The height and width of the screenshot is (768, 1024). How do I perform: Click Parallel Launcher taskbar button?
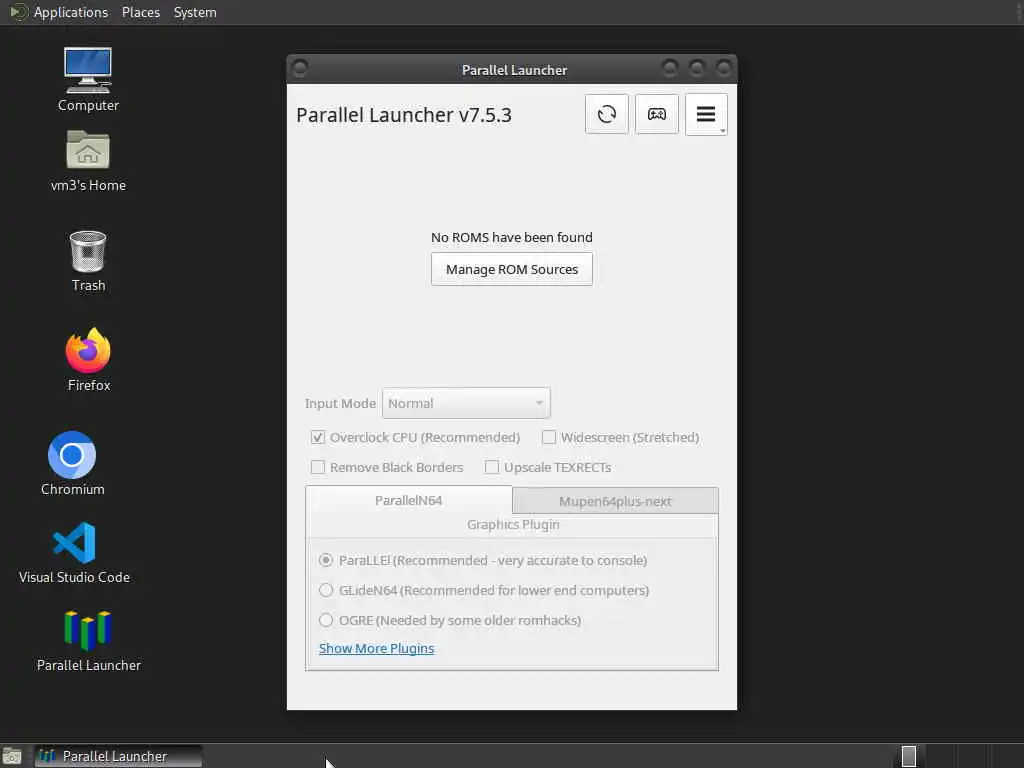point(118,756)
